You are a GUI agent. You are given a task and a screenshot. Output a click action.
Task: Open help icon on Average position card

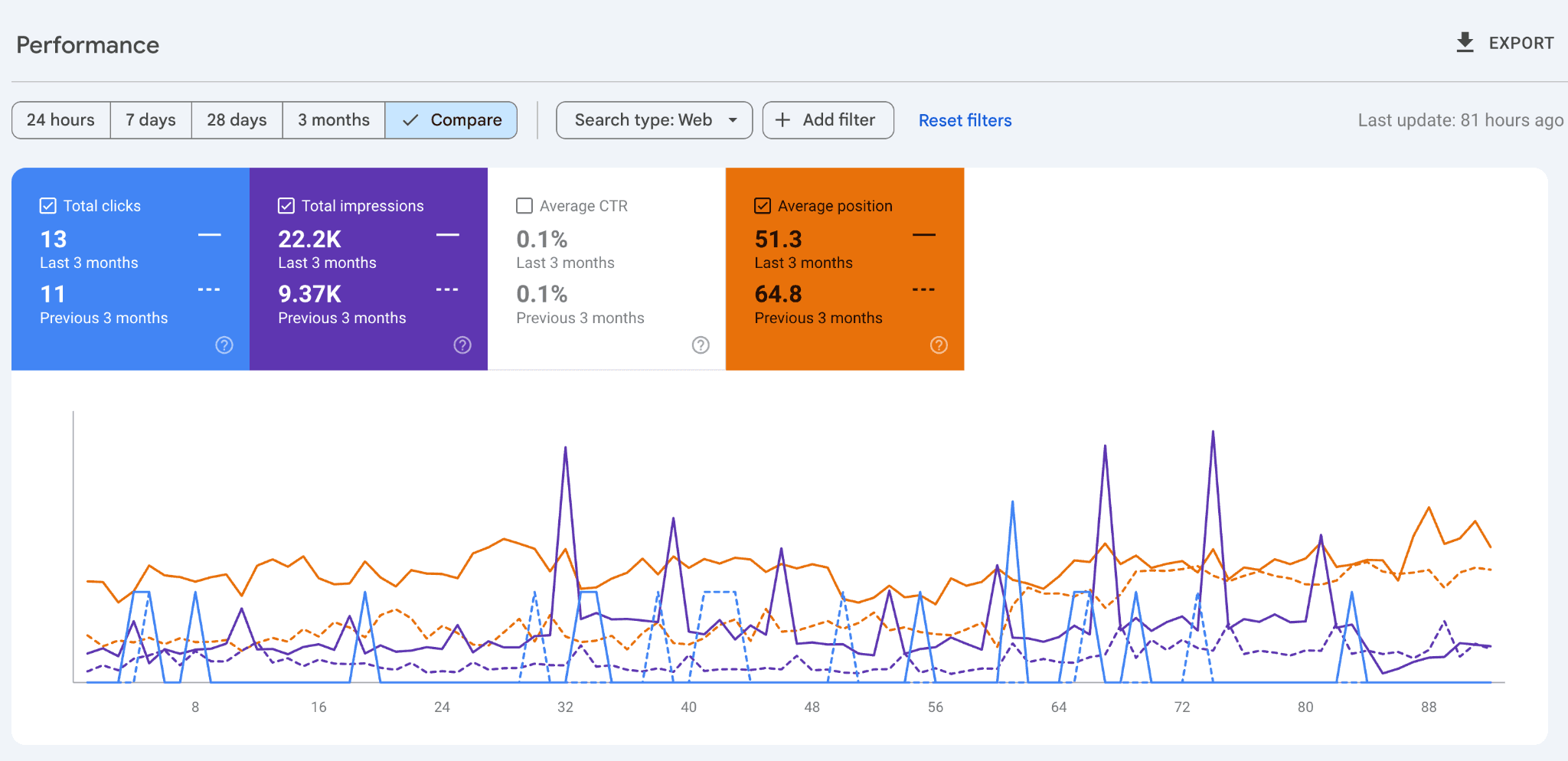click(939, 345)
